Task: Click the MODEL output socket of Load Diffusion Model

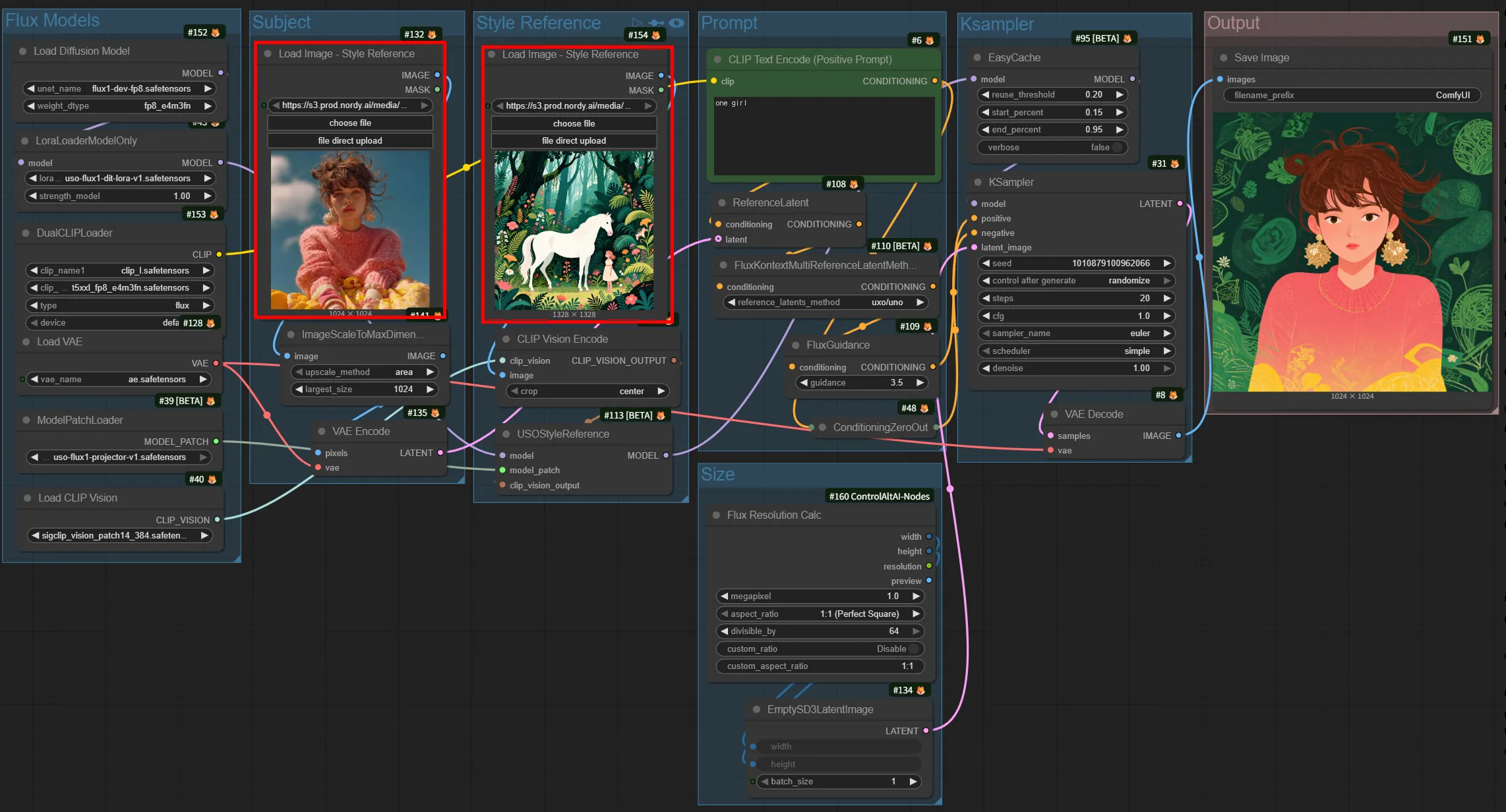Action: [220, 73]
